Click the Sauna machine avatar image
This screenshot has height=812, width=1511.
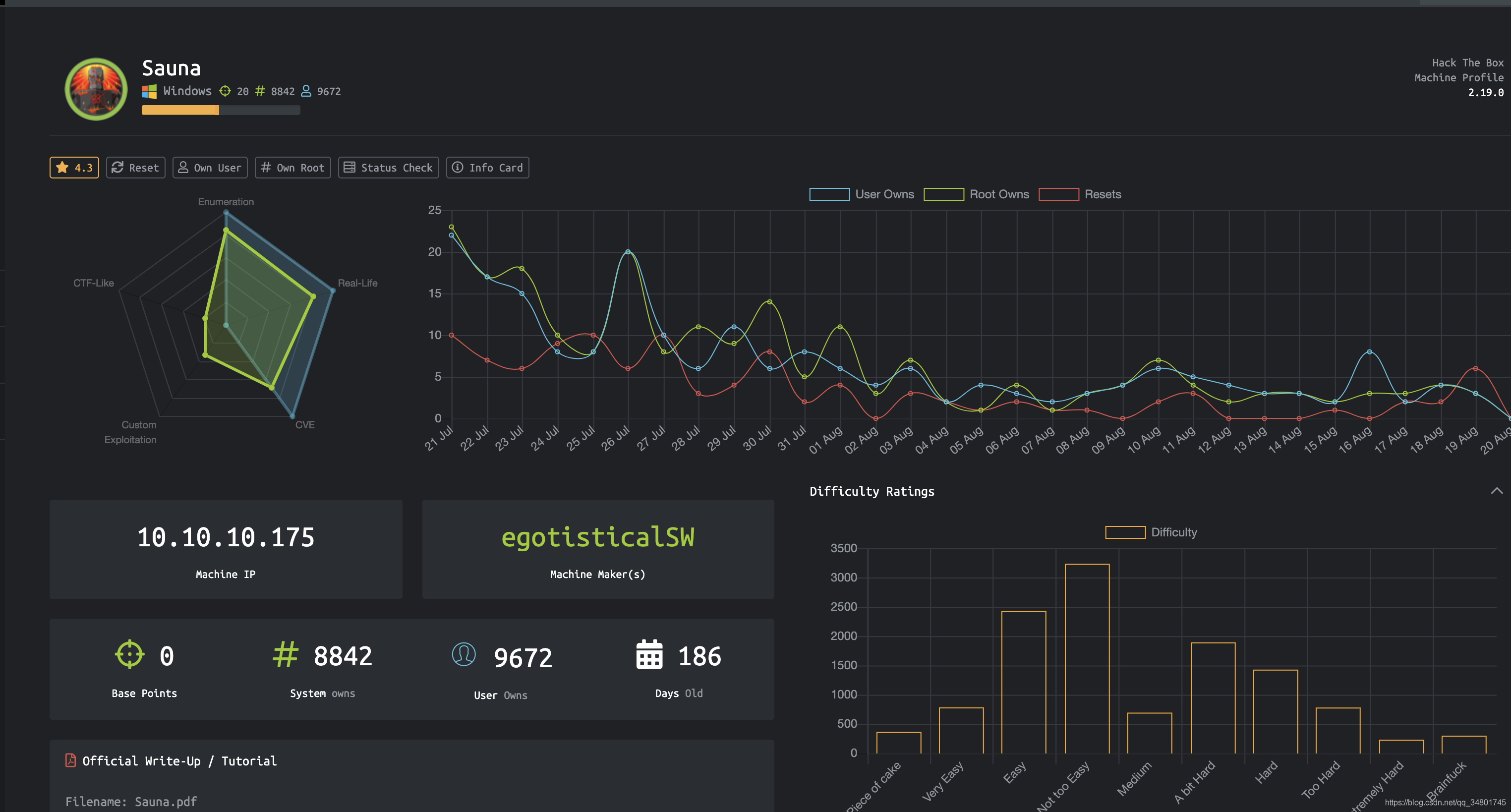(x=96, y=89)
